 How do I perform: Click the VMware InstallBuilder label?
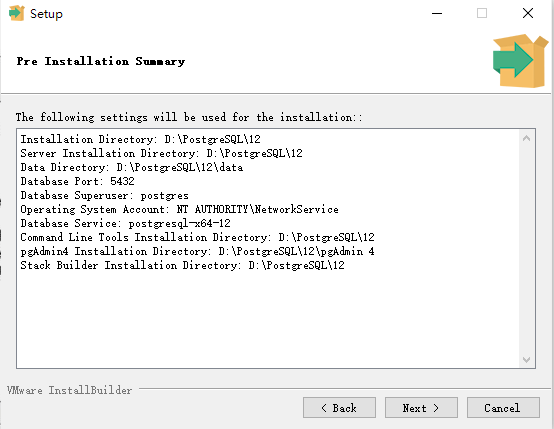(x=69, y=390)
